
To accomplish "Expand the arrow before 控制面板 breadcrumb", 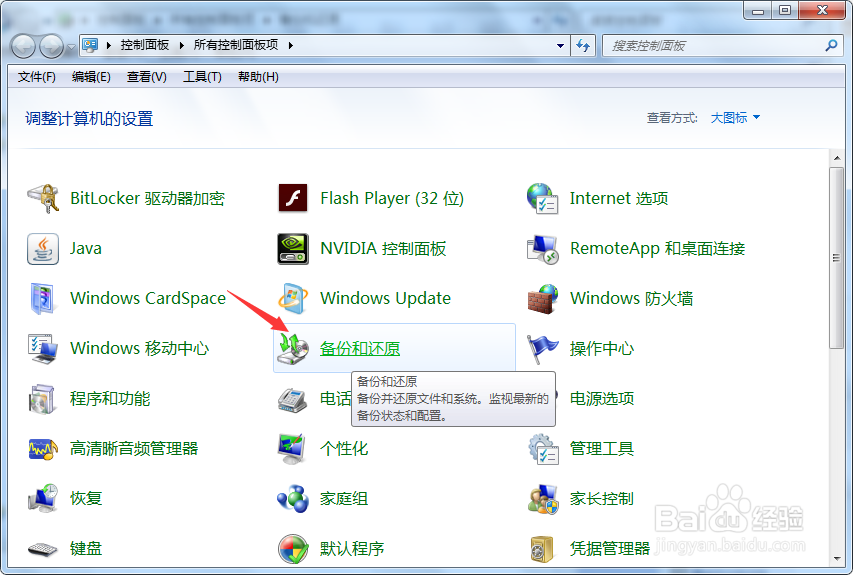I will [x=108, y=45].
